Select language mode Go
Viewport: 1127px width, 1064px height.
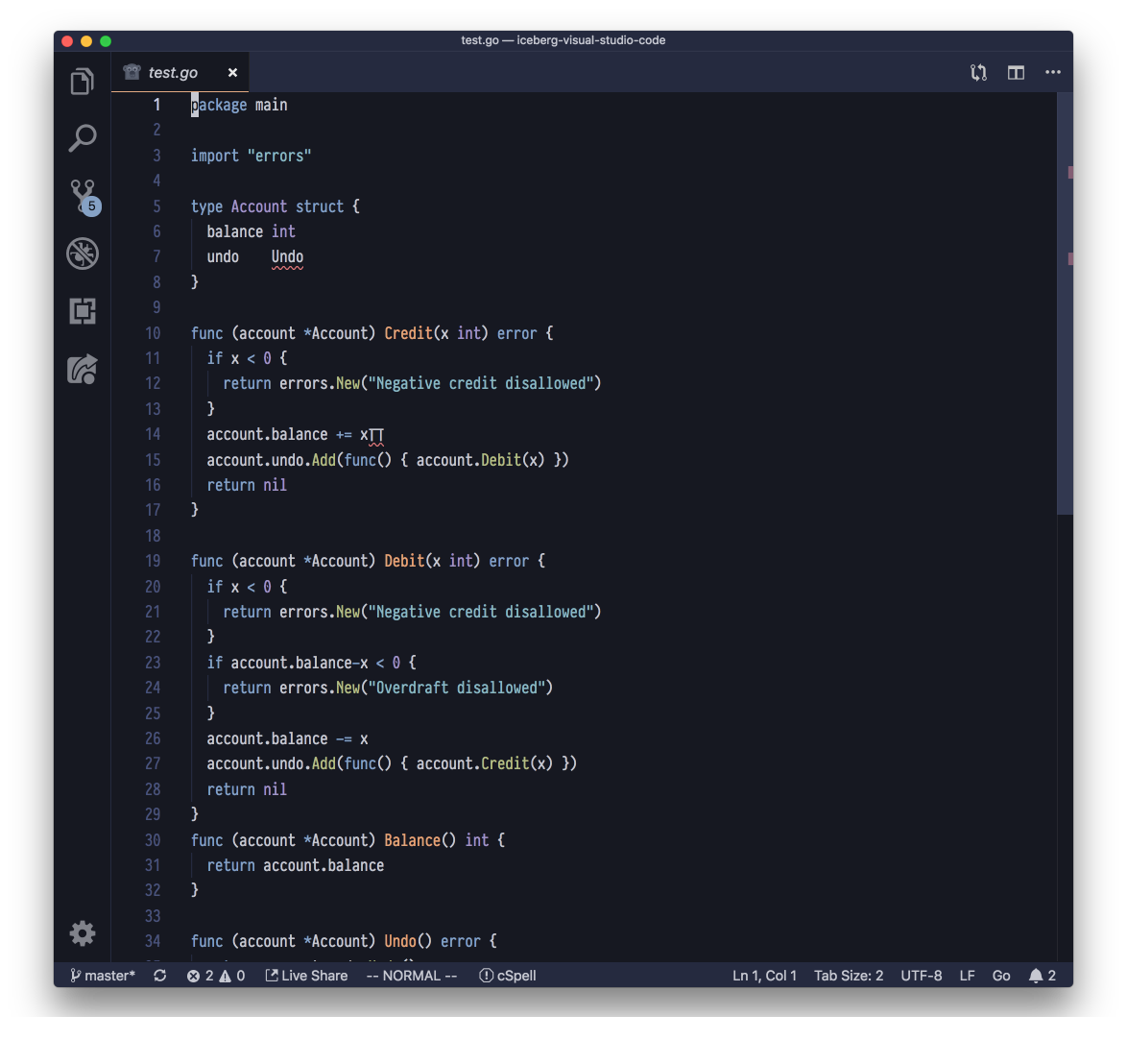pos(1000,976)
